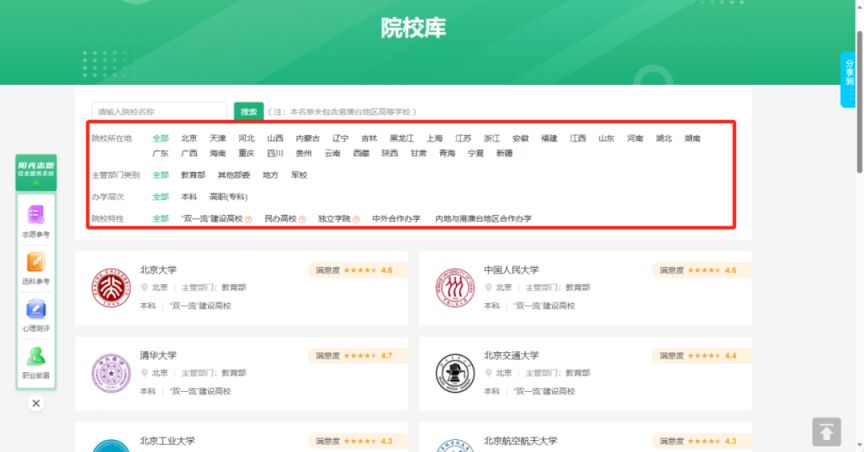Click the help icon beside 民办高校
864x452 pixels.
pyautogui.click(x=303, y=219)
